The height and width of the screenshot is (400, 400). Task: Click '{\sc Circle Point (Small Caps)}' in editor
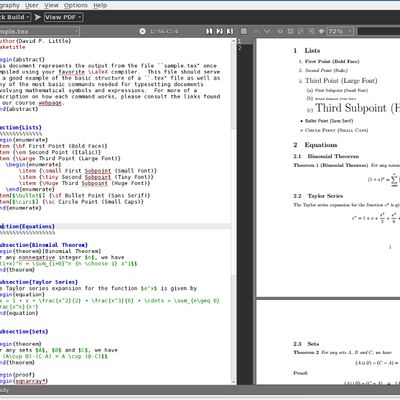click(x=93, y=202)
